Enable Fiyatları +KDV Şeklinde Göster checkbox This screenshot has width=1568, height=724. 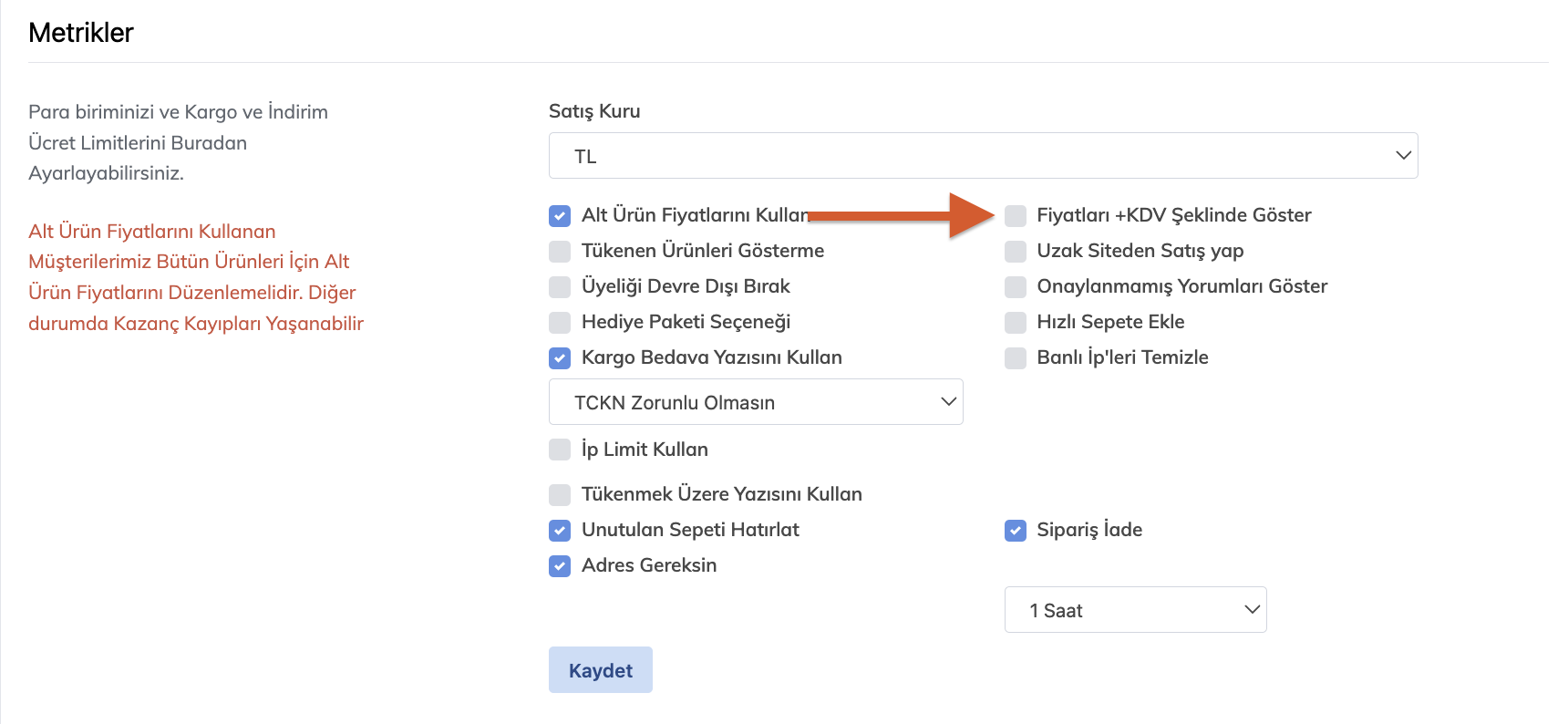[x=1016, y=215]
